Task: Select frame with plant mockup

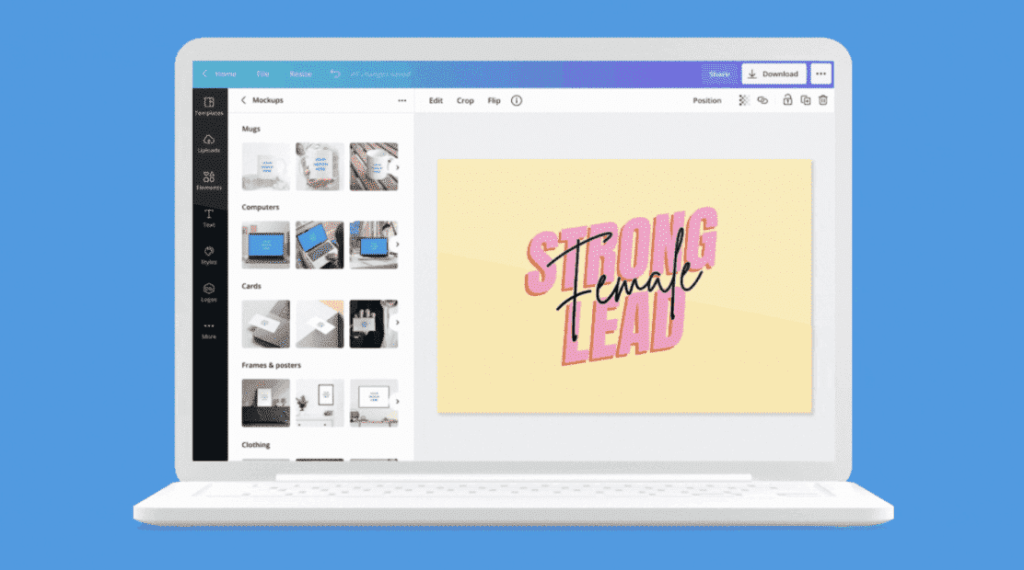Action: click(x=319, y=403)
